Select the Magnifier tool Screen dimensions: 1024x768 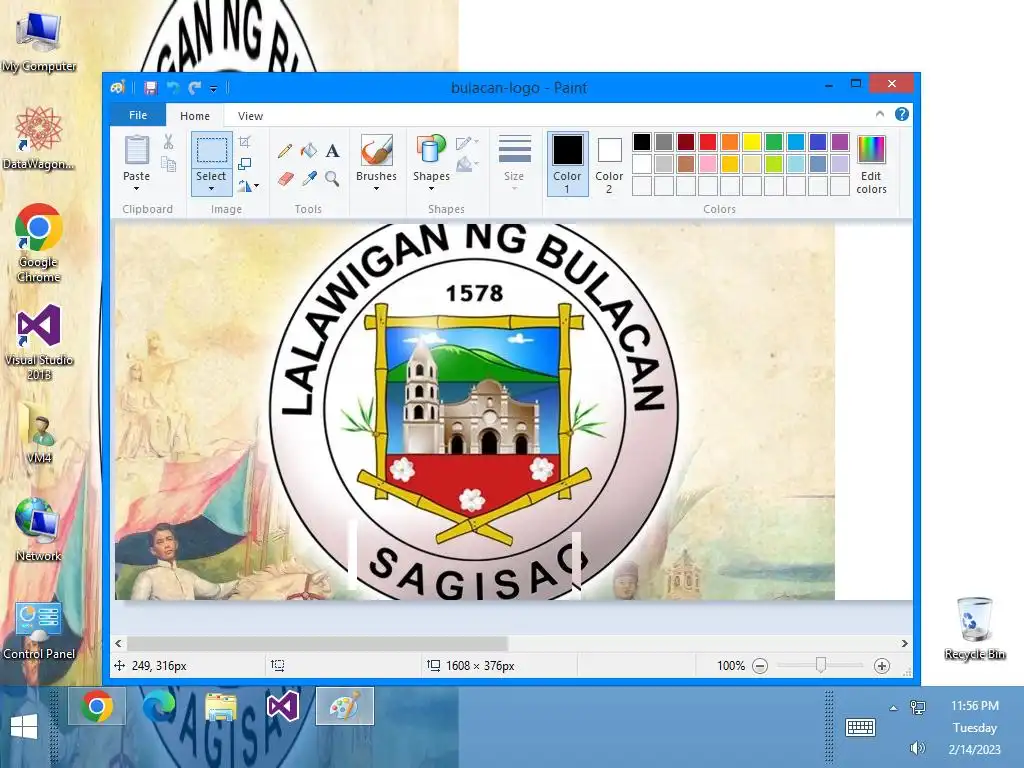pos(332,178)
